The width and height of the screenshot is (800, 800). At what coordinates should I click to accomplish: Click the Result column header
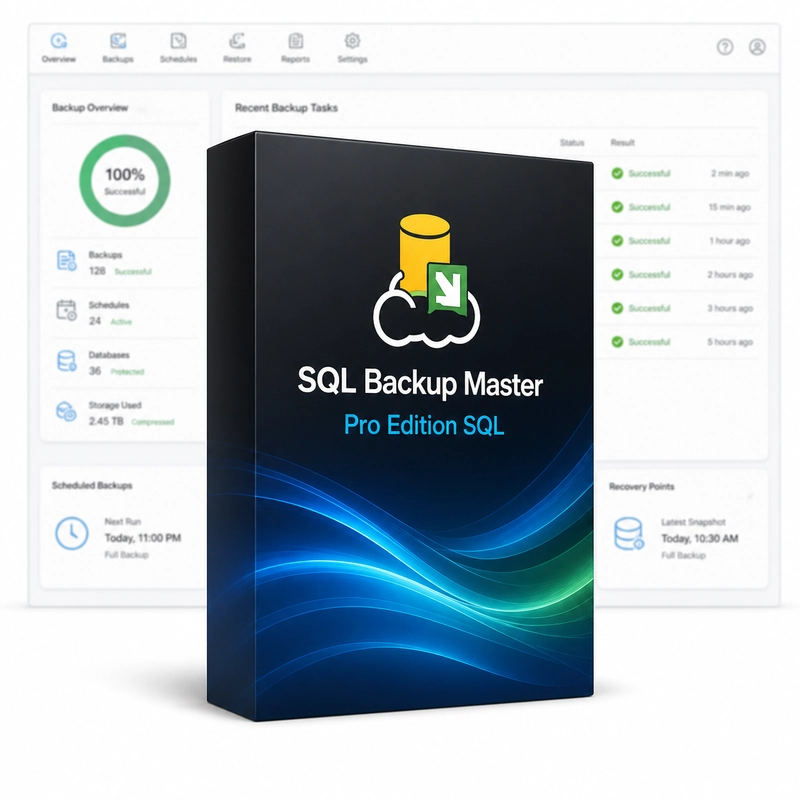[x=622, y=142]
